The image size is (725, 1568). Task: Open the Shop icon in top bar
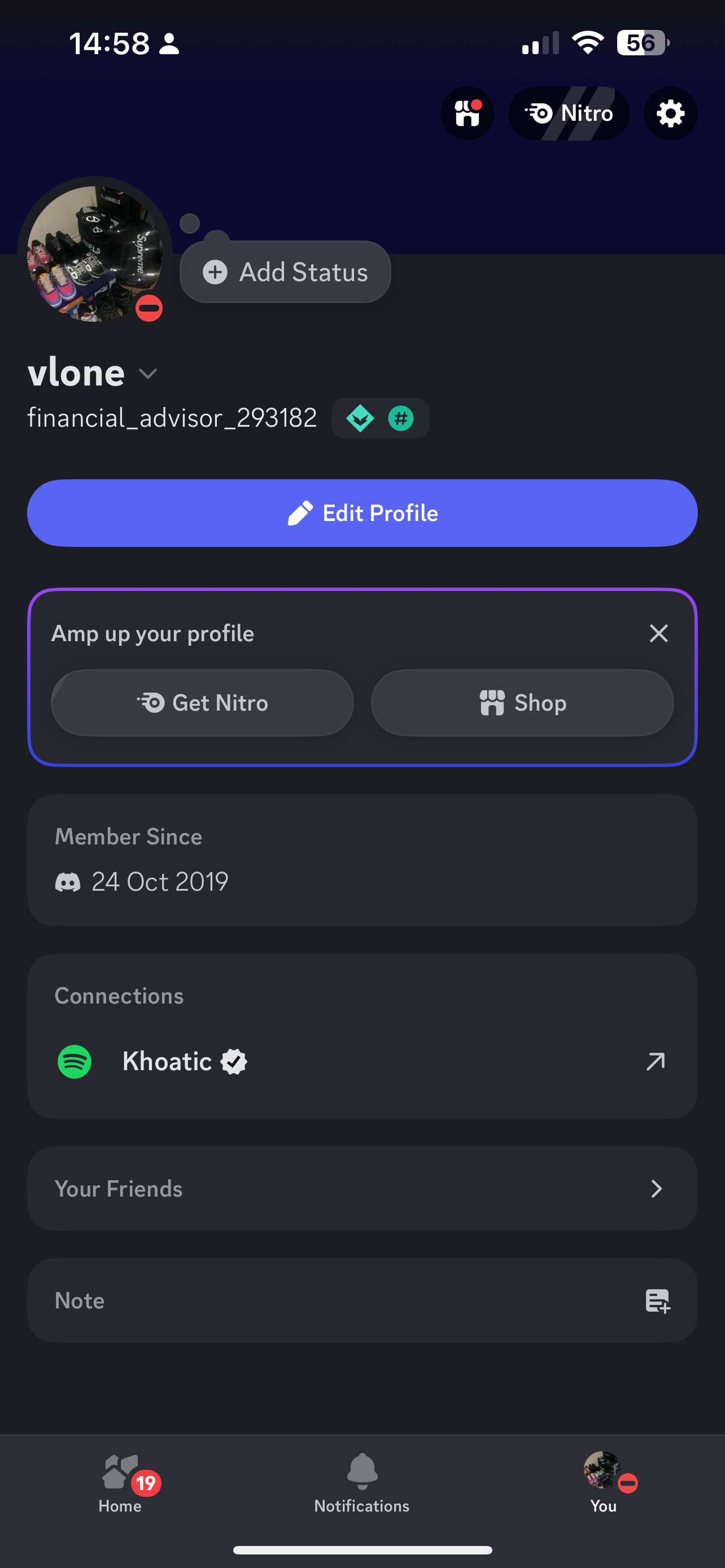click(467, 114)
